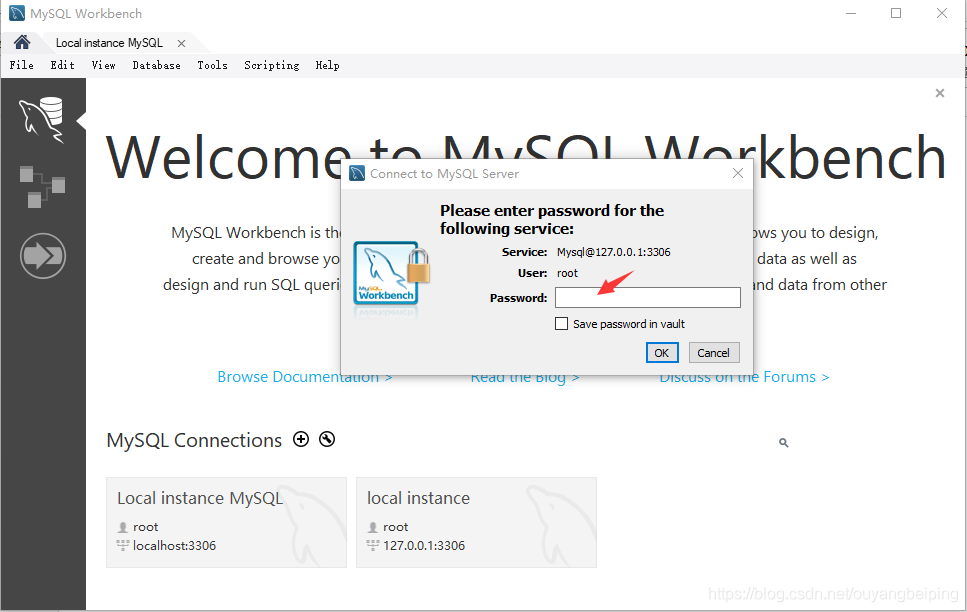Select the local instance 127.0.0.1 connection tile
Screen dimensions: 967x612
pyautogui.click(x=476, y=522)
